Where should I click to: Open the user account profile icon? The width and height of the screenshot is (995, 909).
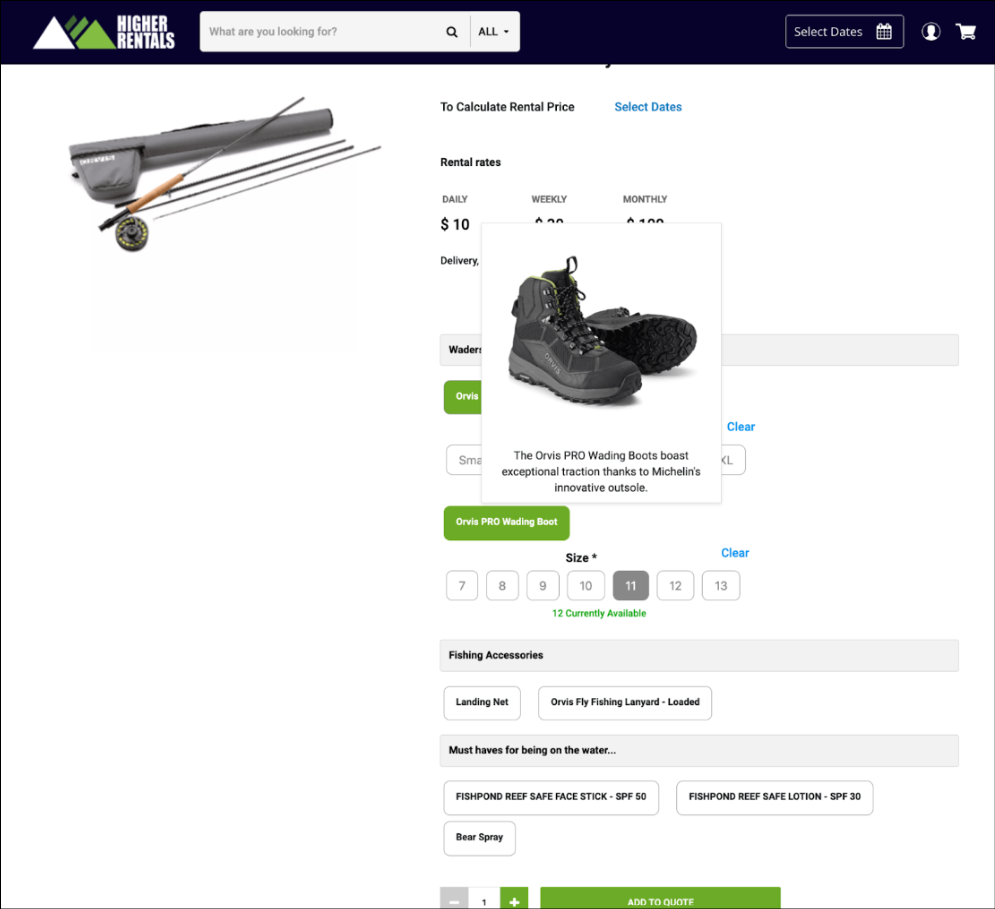tap(930, 32)
